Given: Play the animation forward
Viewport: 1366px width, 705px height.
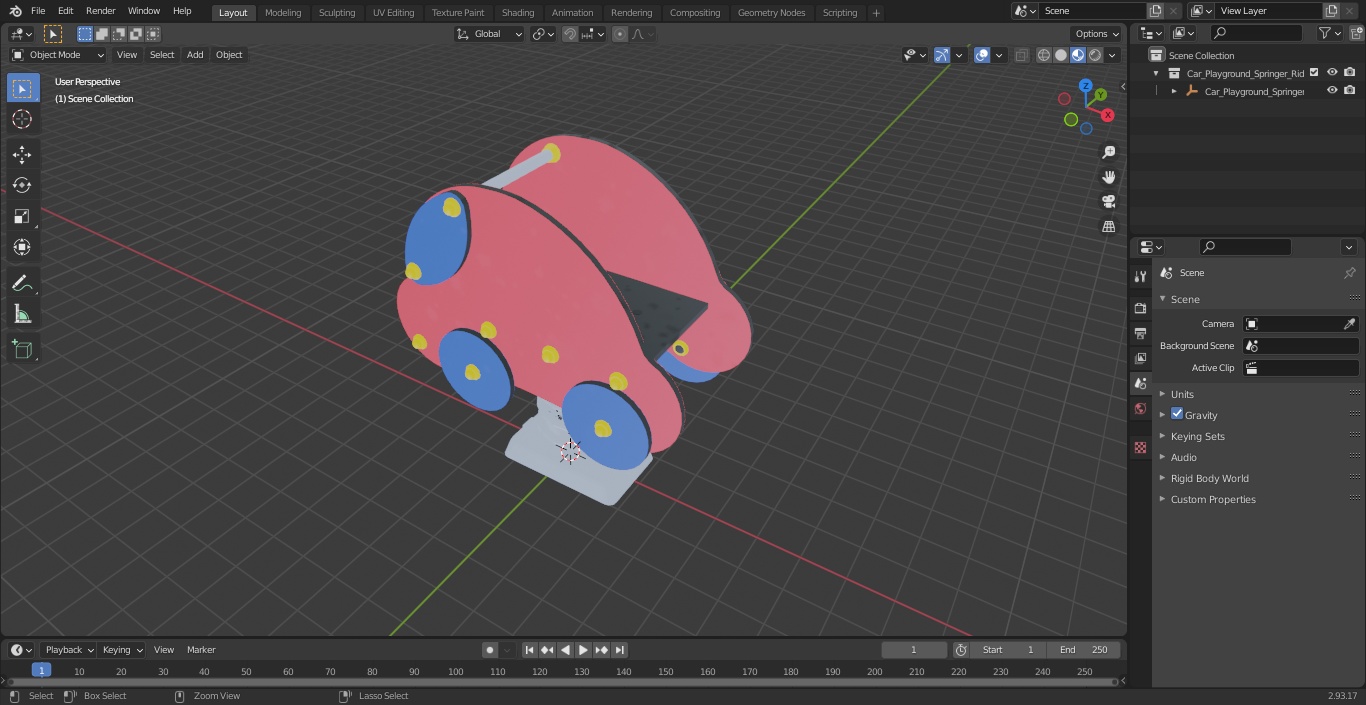Looking at the screenshot, I should coord(583,650).
